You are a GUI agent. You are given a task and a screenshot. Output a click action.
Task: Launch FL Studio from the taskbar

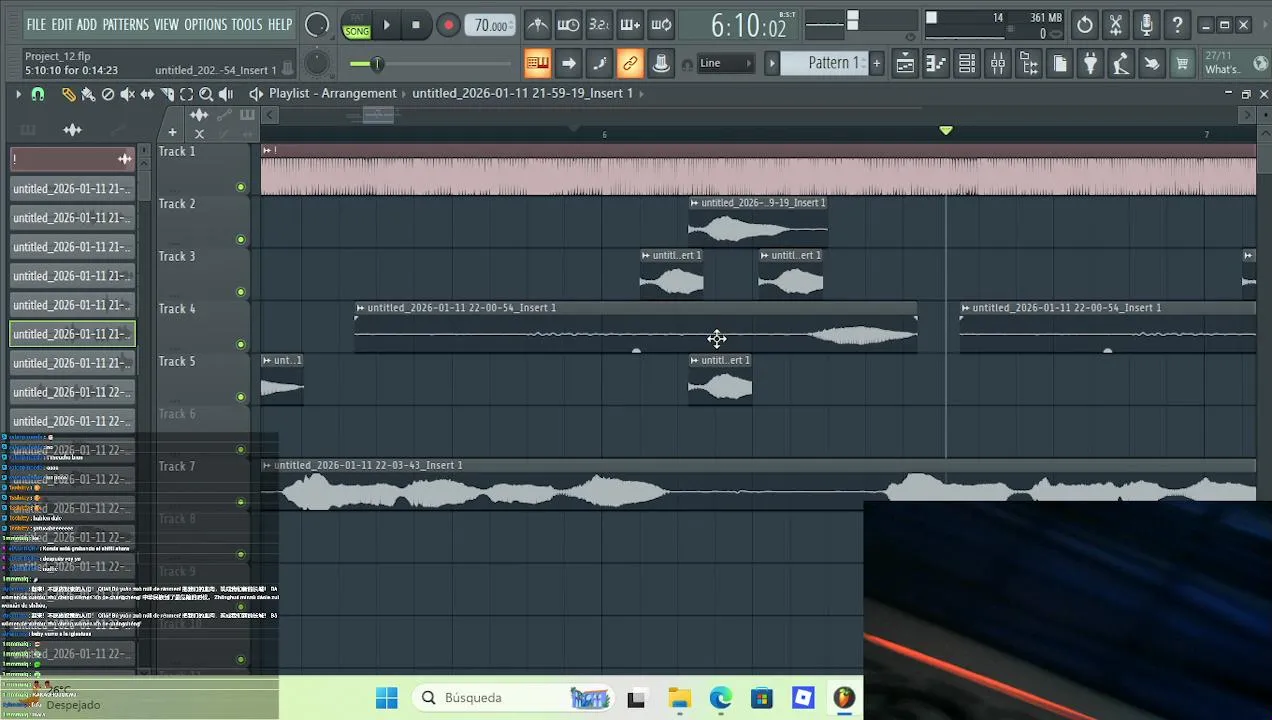(x=845, y=698)
